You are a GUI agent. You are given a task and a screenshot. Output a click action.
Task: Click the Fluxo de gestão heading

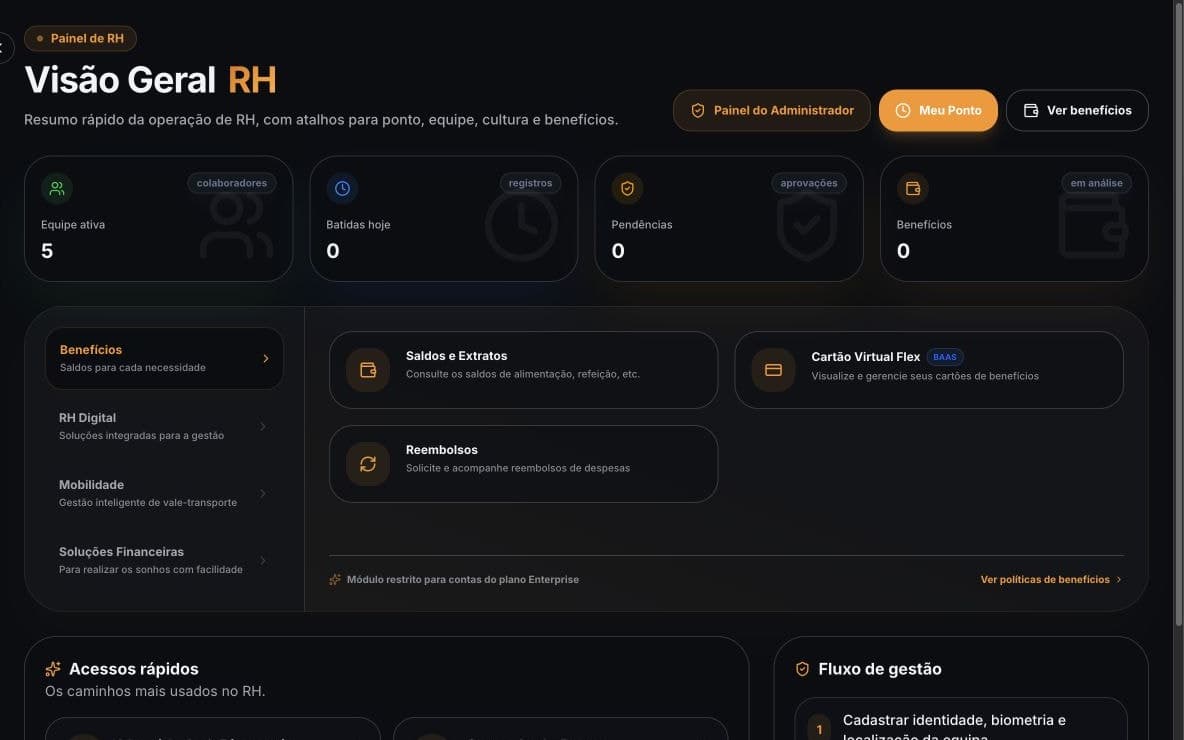click(880, 669)
